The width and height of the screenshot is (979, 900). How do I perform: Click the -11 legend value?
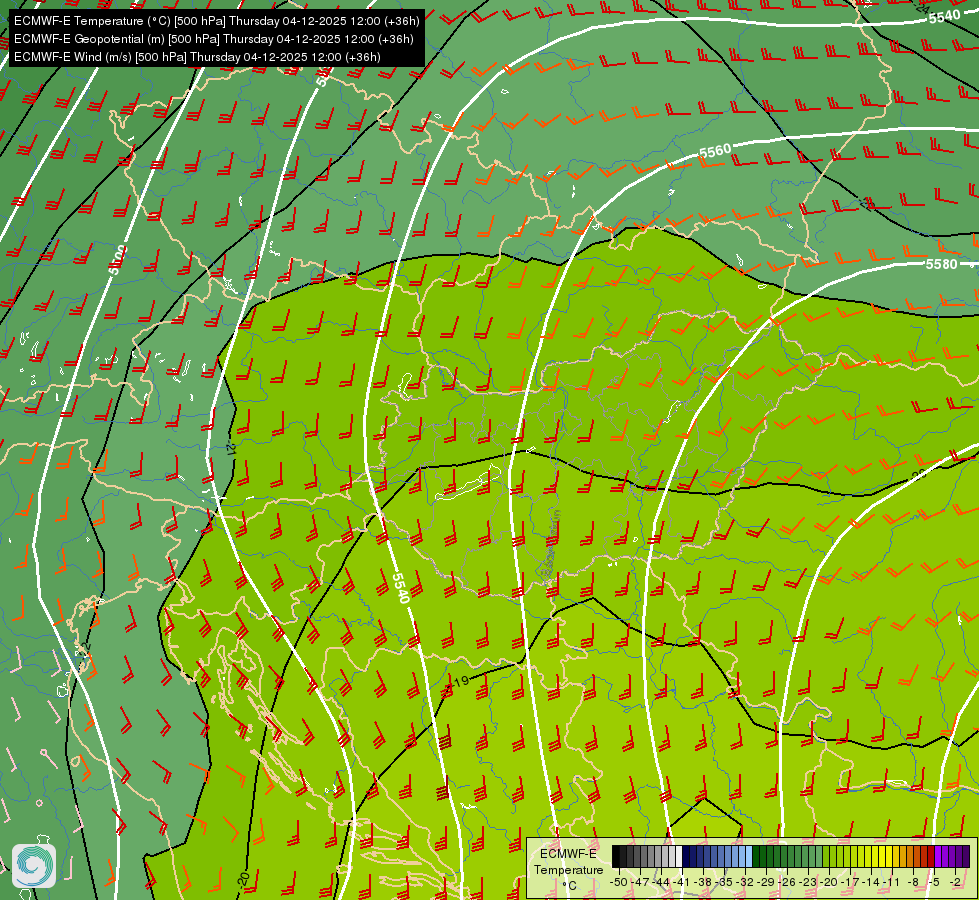(x=892, y=882)
